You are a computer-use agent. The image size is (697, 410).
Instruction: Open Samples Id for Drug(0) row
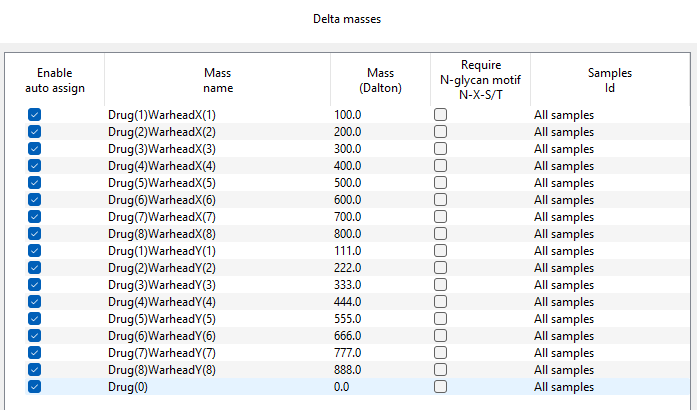click(564, 387)
